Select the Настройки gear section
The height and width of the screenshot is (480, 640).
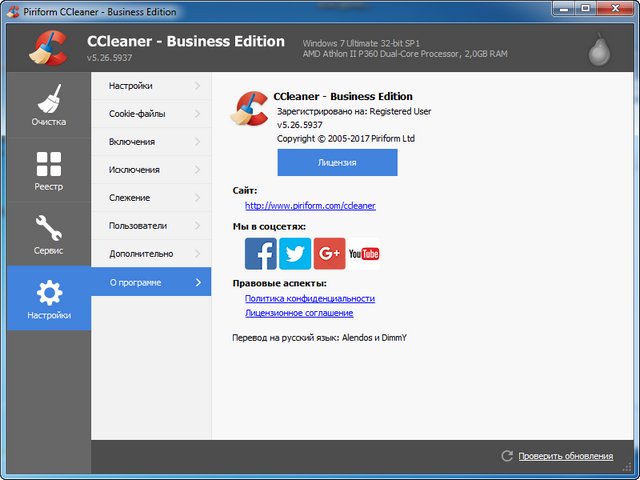[x=49, y=298]
